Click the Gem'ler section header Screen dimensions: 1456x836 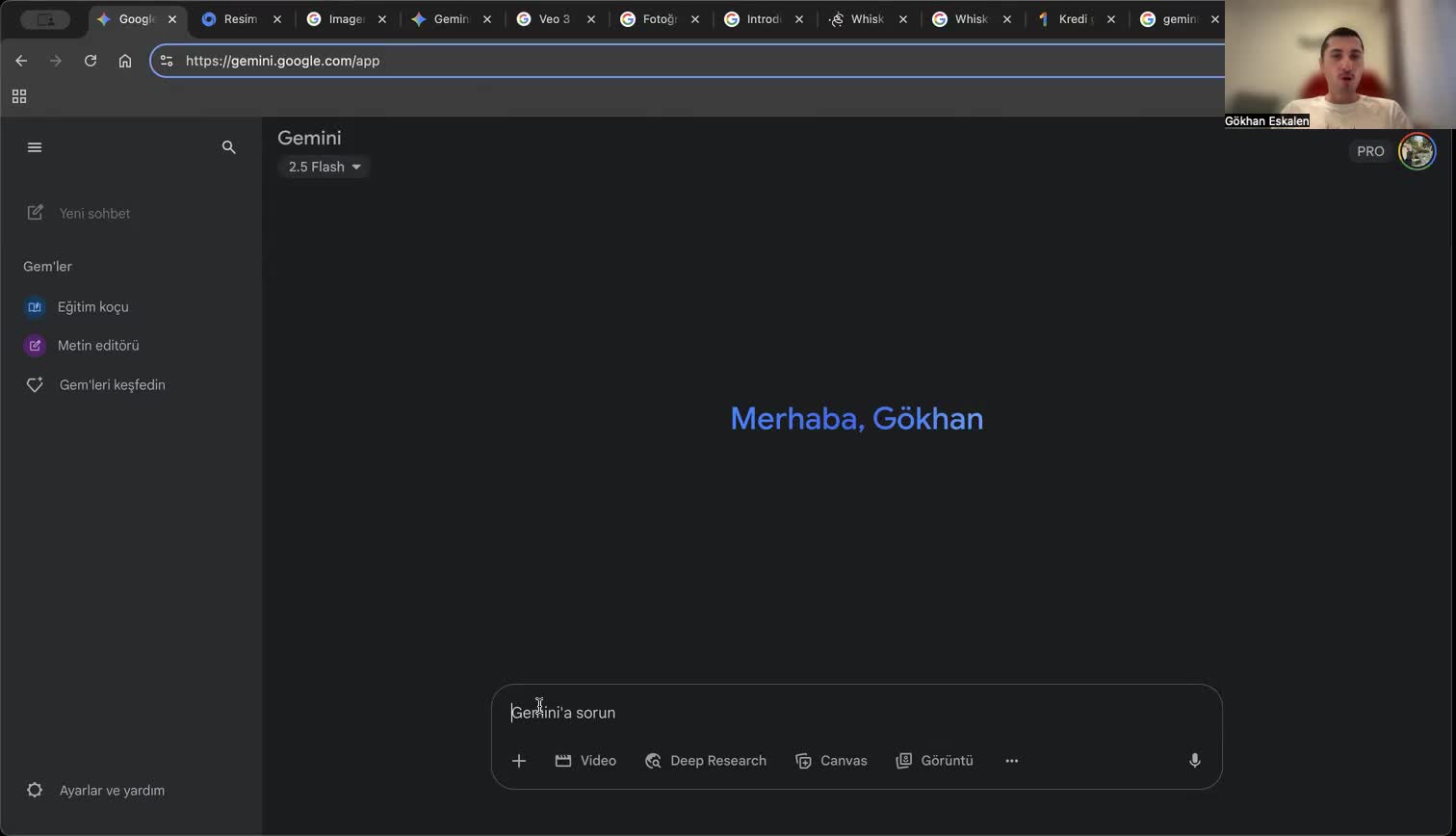[x=47, y=266]
